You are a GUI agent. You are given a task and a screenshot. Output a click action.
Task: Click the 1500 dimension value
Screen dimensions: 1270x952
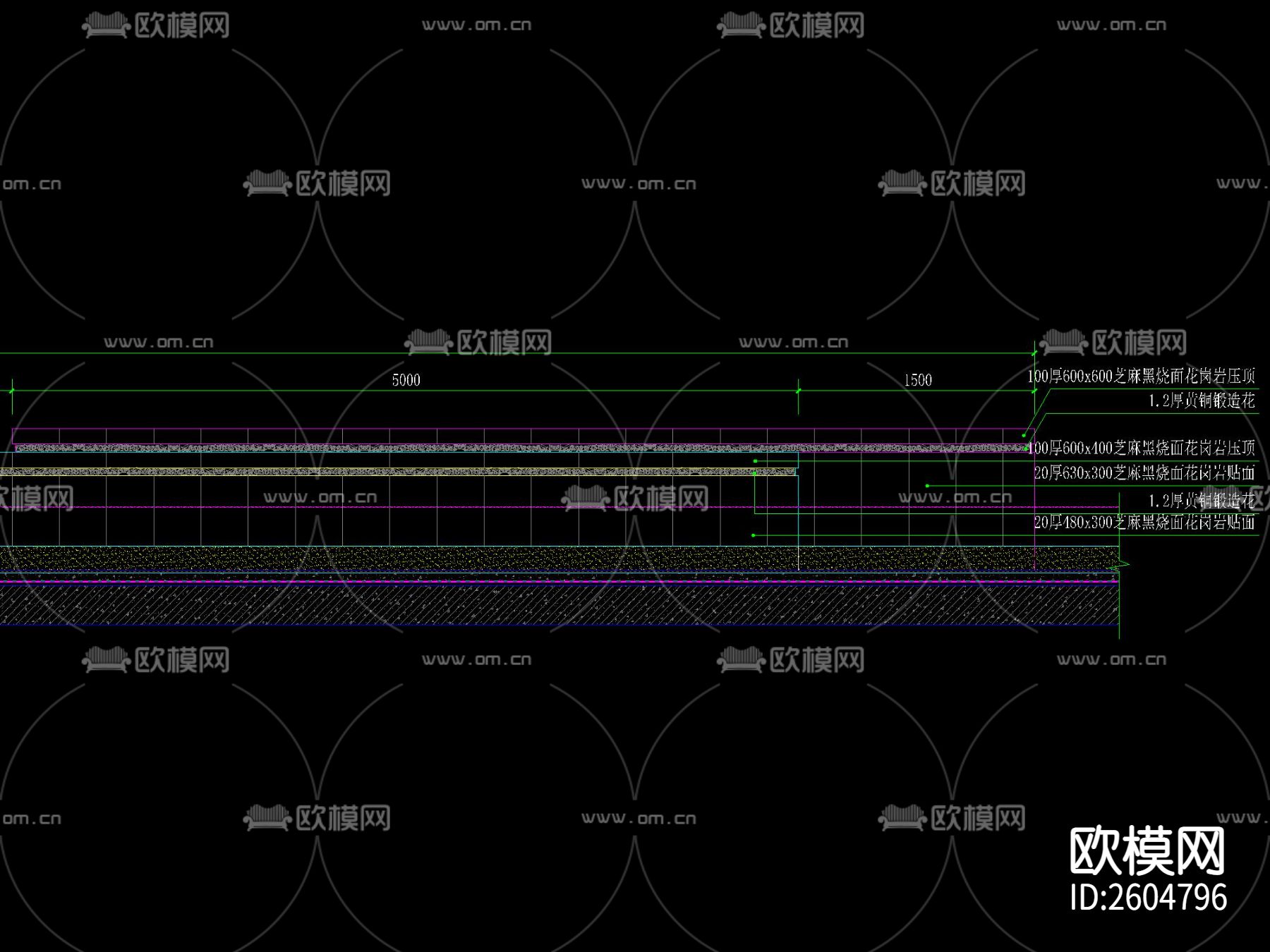click(918, 380)
